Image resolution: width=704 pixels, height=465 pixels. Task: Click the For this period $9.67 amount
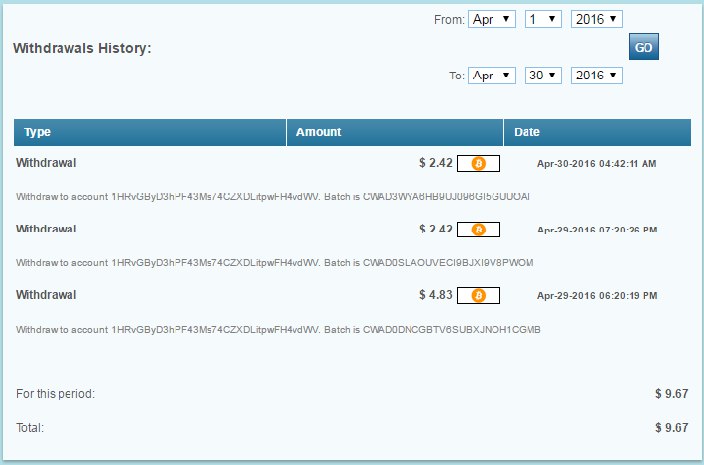point(671,394)
